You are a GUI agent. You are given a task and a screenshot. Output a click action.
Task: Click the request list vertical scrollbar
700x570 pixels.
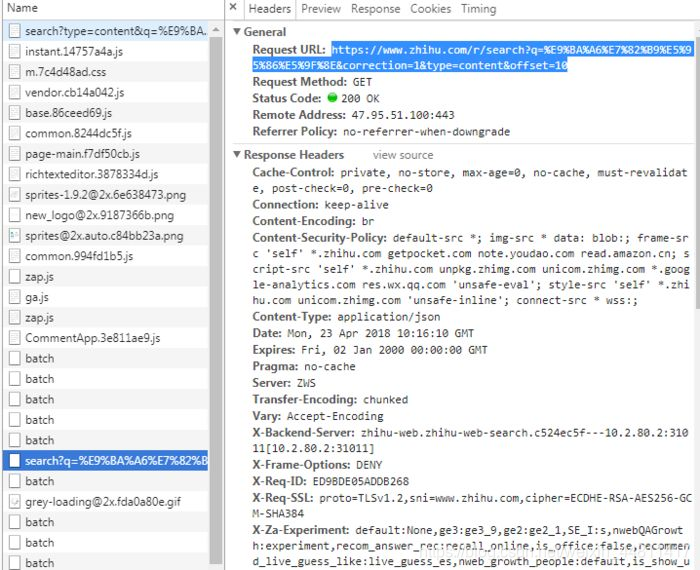[x=216, y=299]
